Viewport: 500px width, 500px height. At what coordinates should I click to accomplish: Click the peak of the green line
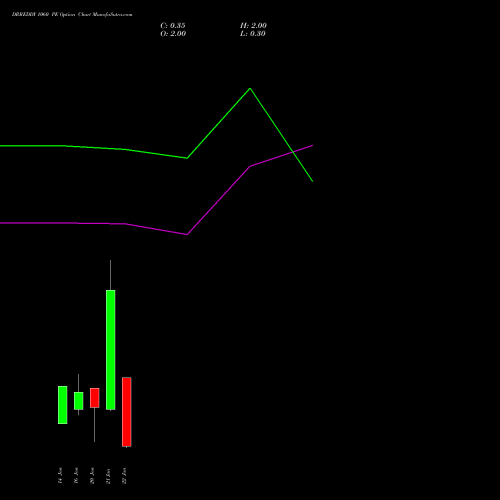pos(250,88)
